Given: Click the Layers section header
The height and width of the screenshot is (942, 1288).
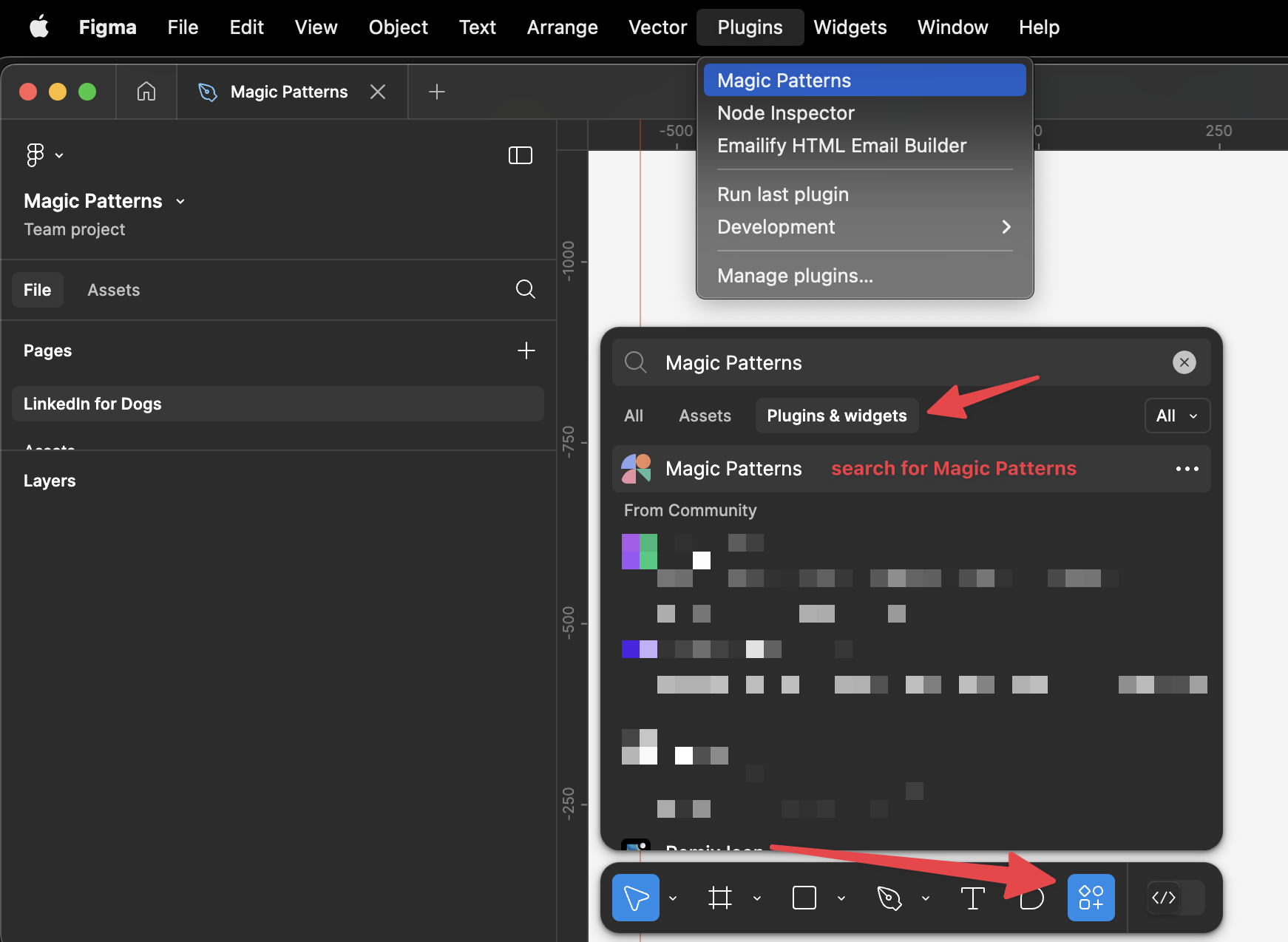Looking at the screenshot, I should tap(50, 481).
